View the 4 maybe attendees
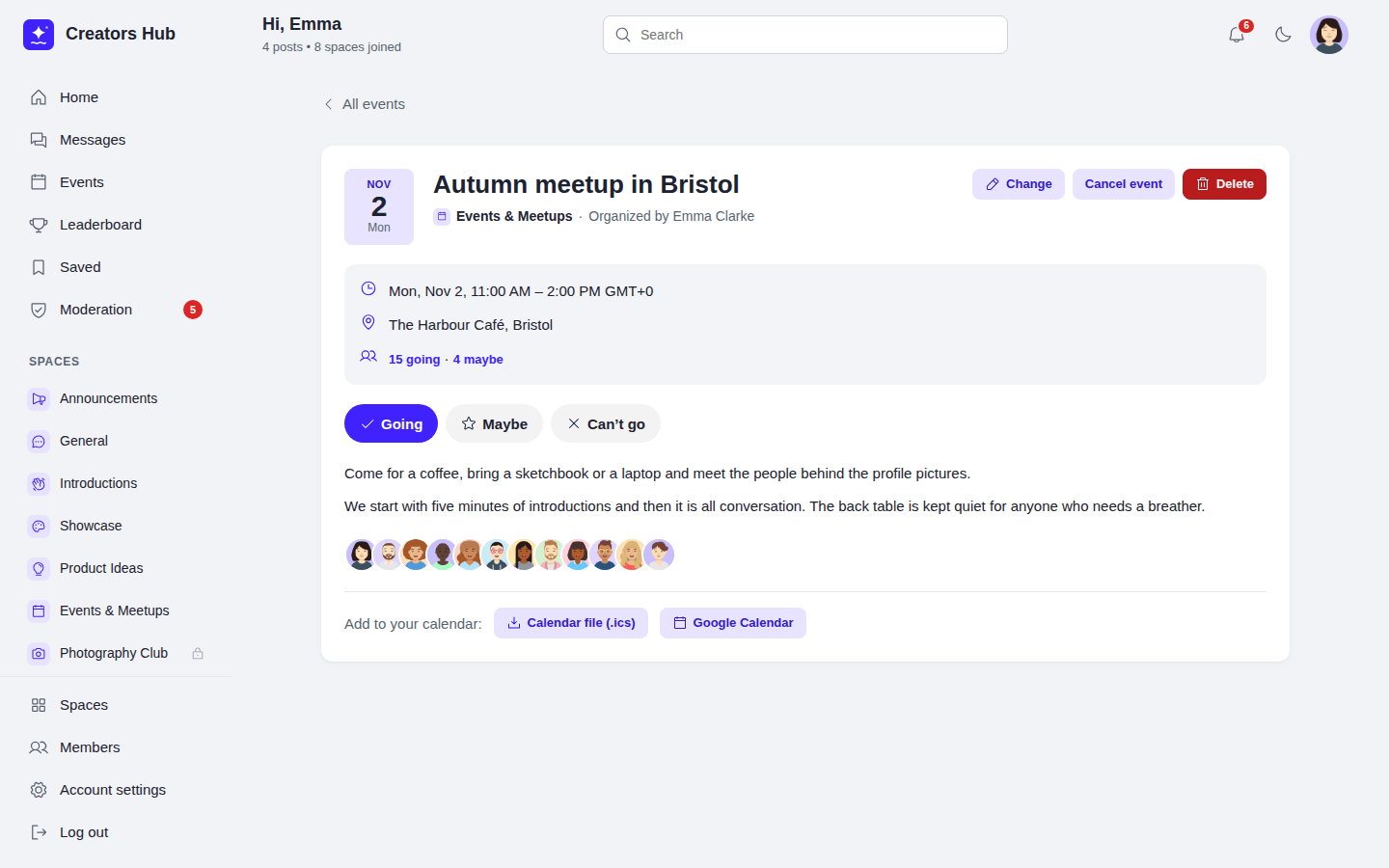 478,360
